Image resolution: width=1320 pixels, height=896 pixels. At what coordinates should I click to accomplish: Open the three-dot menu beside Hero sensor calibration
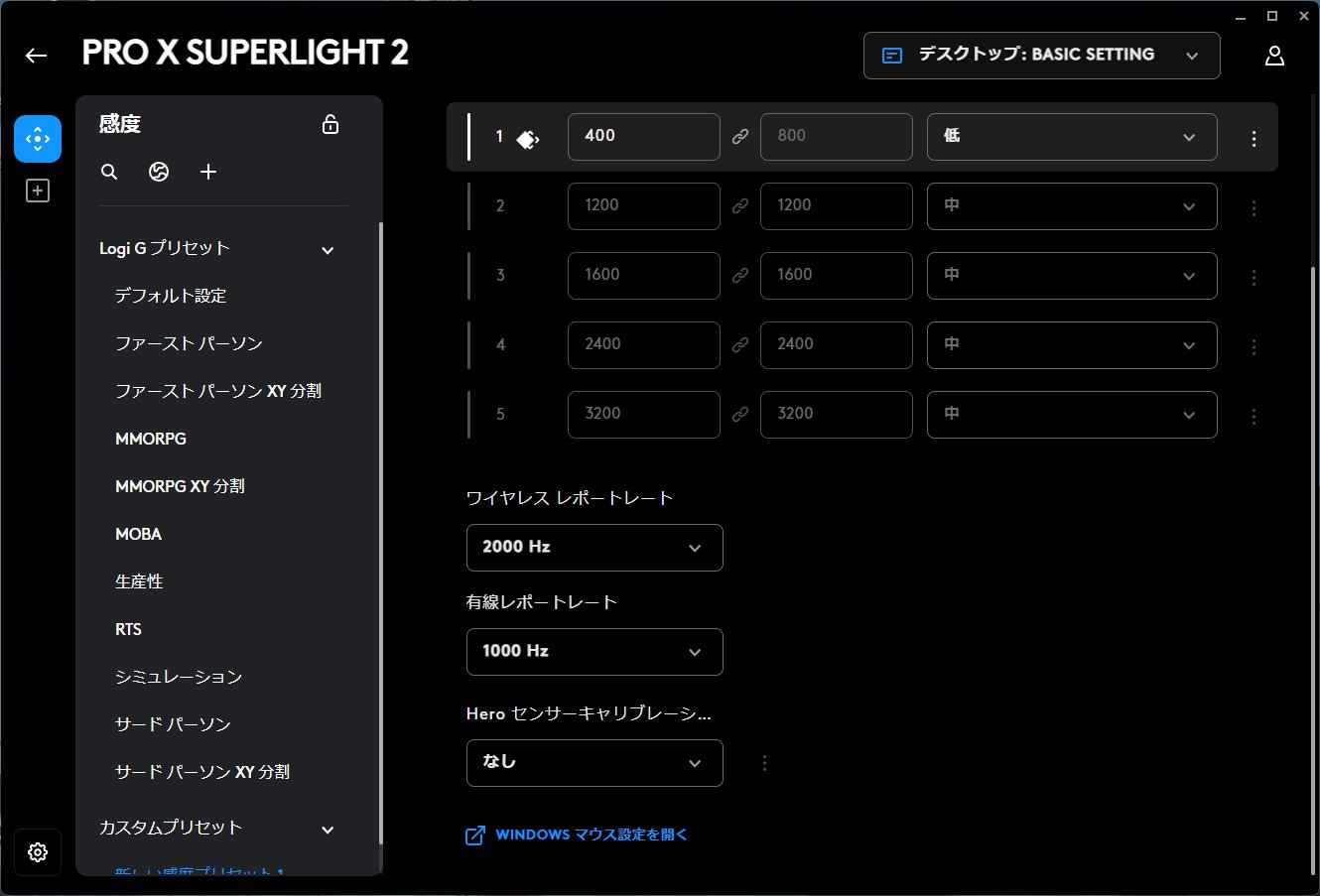click(764, 763)
